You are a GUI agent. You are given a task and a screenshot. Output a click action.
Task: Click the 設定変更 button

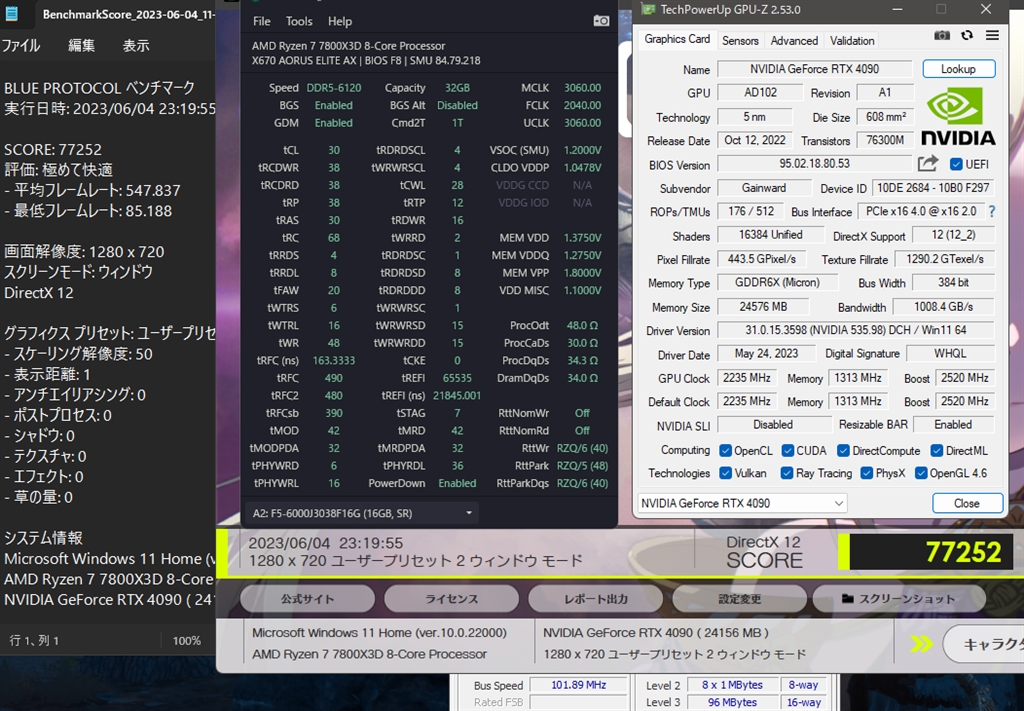point(739,599)
